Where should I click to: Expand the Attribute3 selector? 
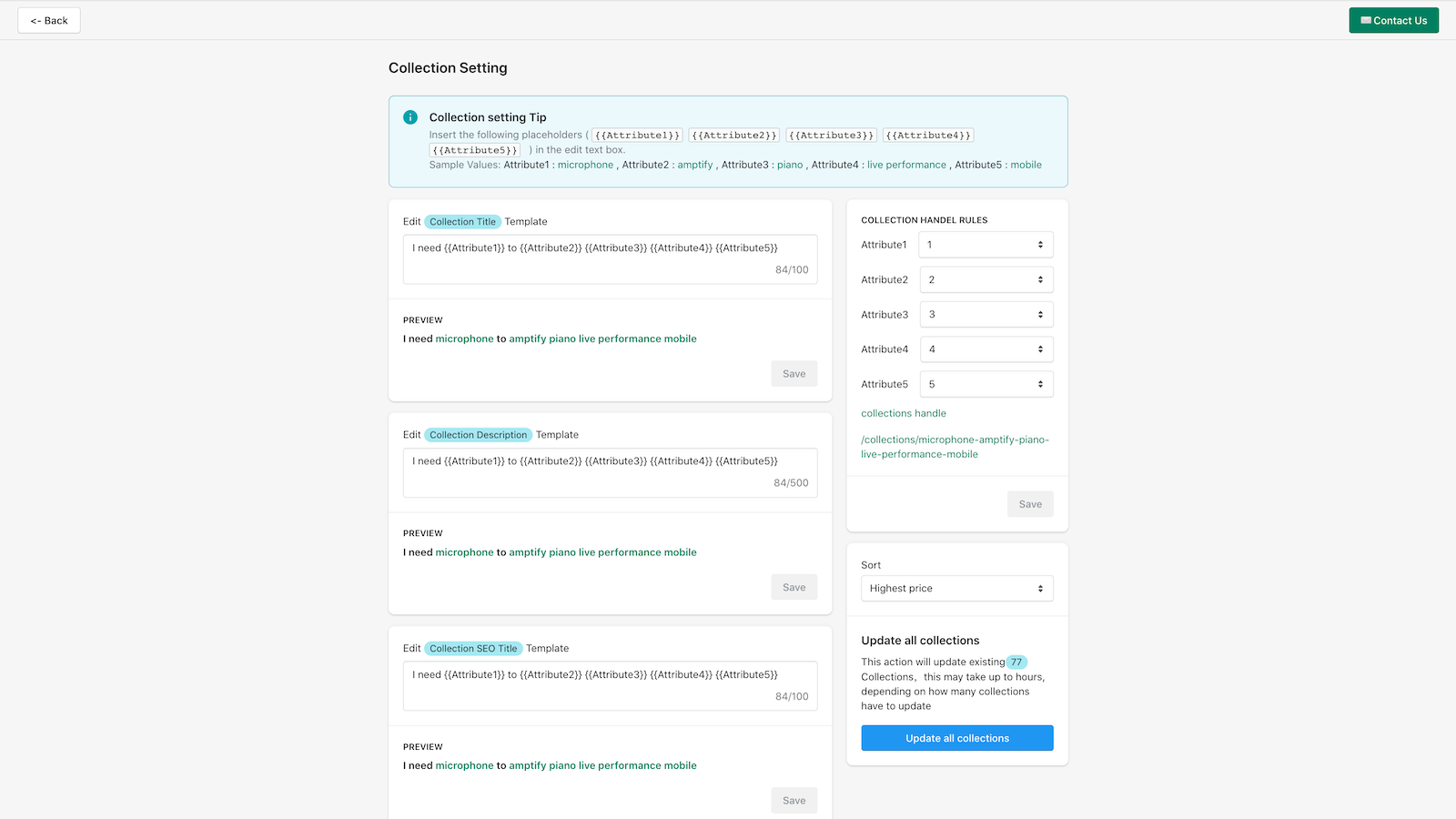click(x=986, y=315)
